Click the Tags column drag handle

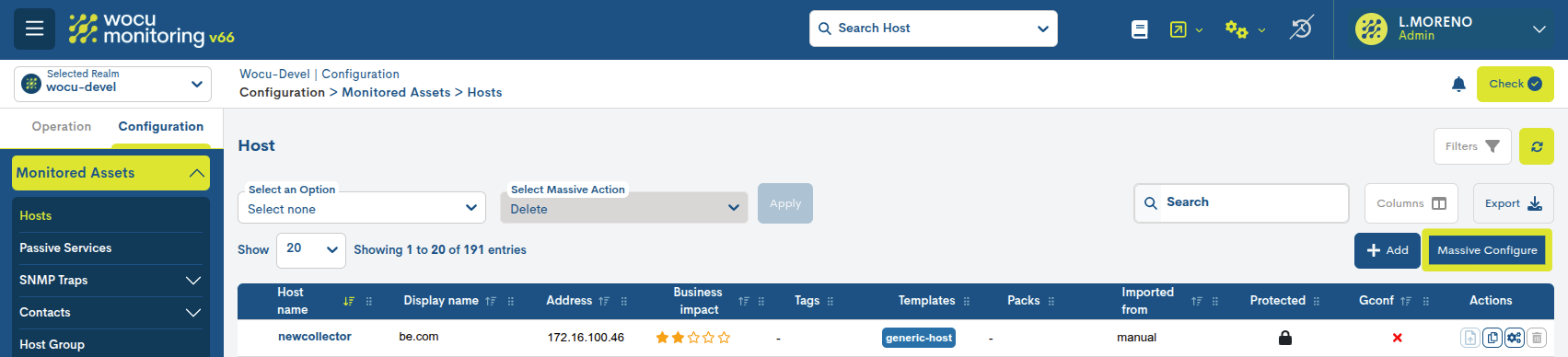830,301
